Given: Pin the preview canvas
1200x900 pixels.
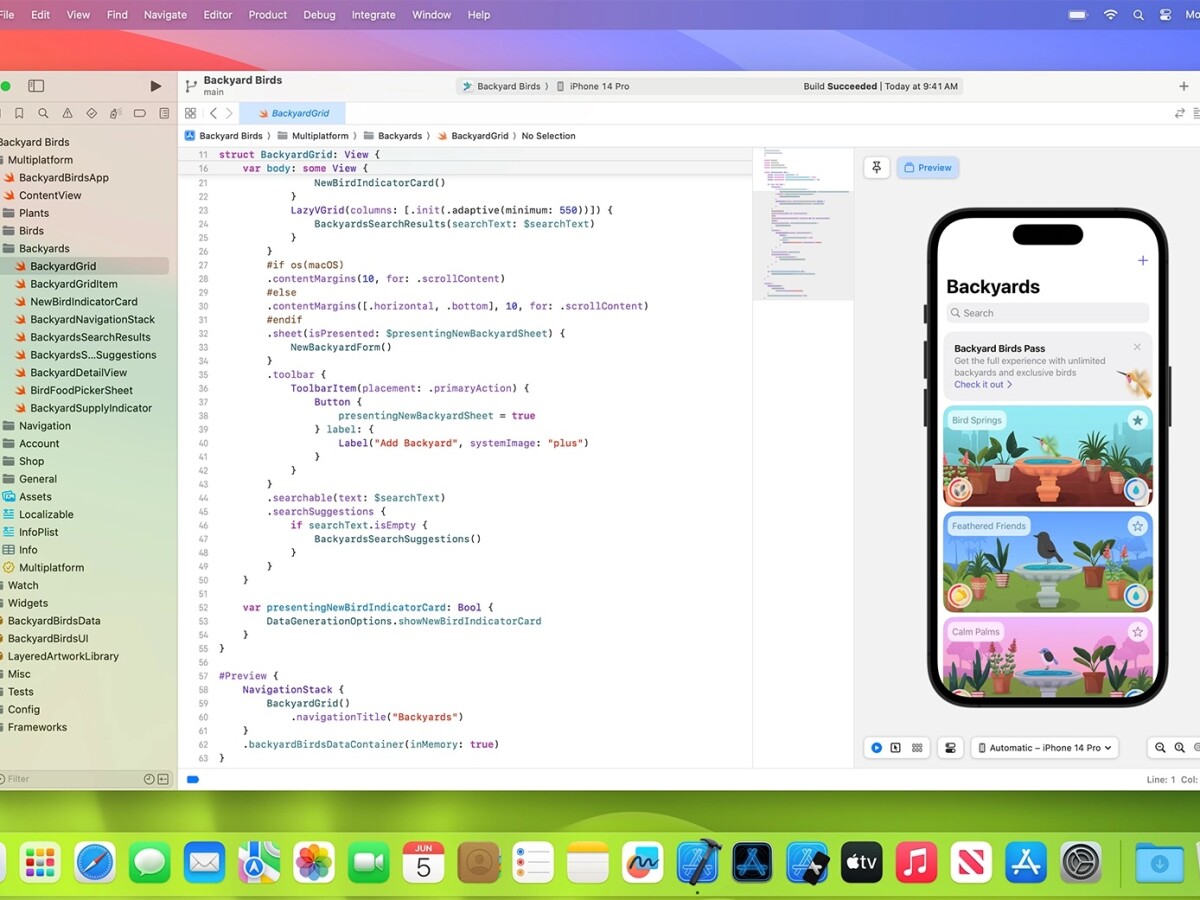Looking at the screenshot, I should (877, 168).
